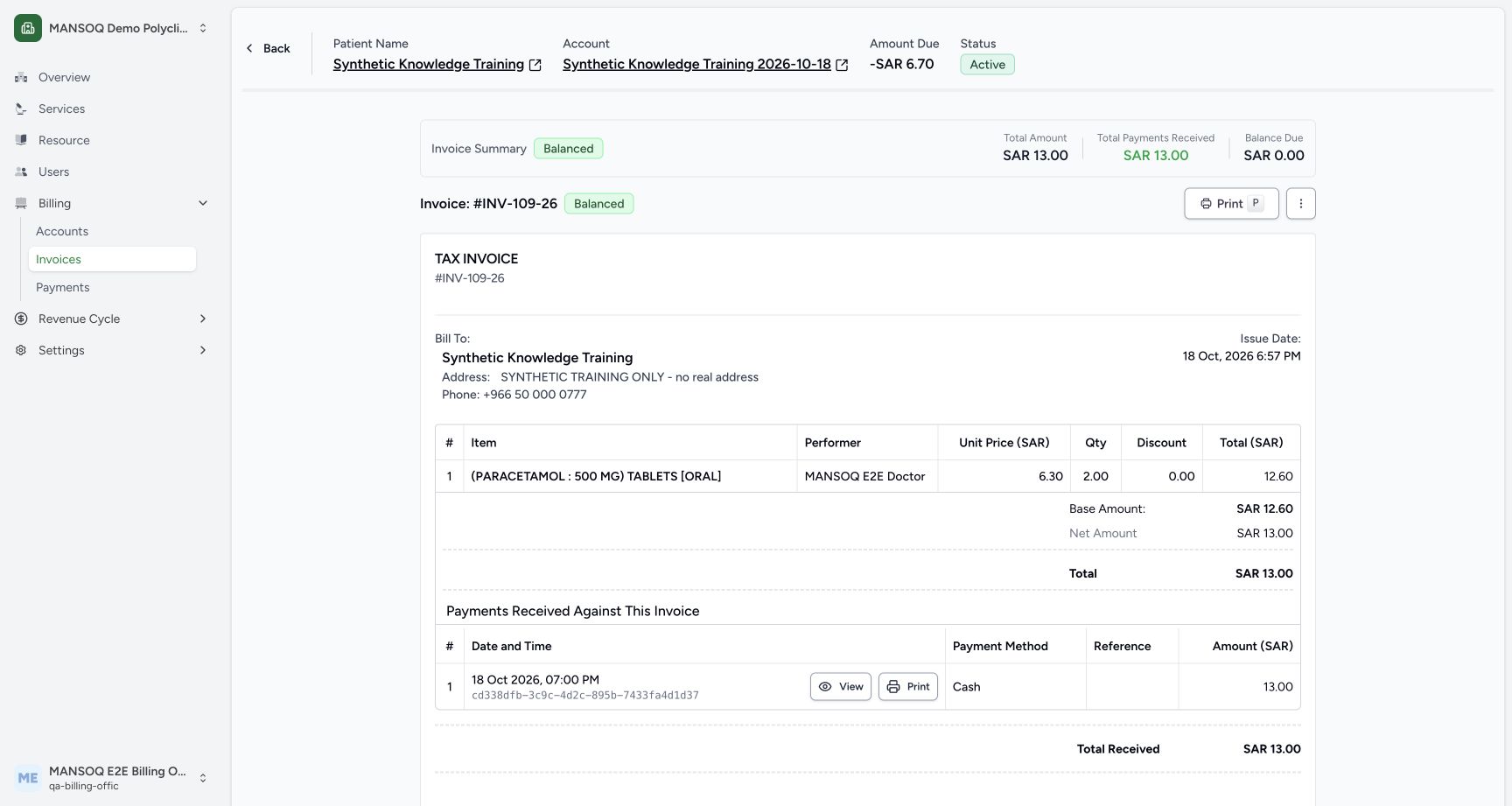Expand the Revenue Cycle chevron
The width and height of the screenshot is (1512, 806).
click(x=203, y=319)
